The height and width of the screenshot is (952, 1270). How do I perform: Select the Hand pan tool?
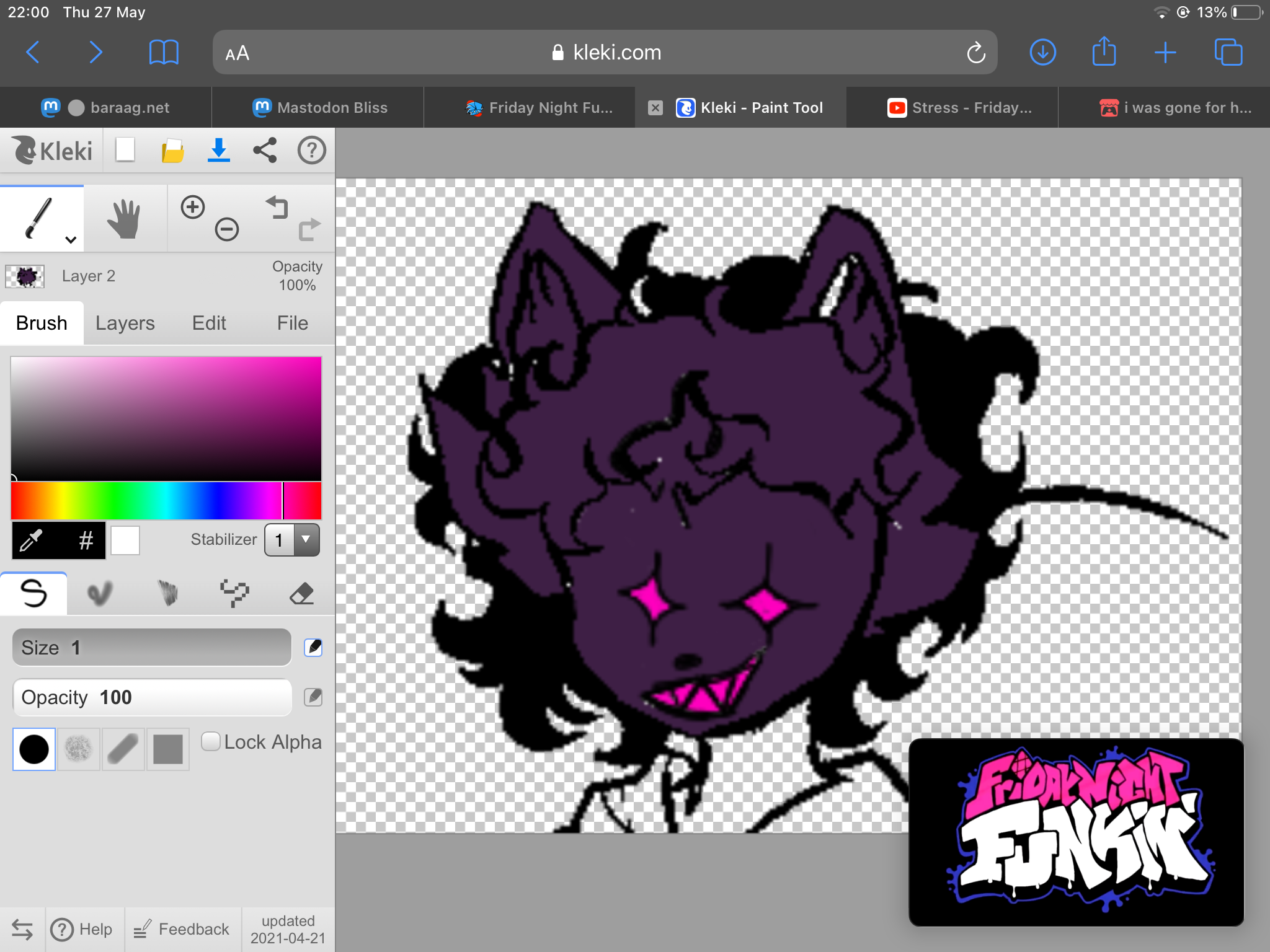click(x=125, y=218)
